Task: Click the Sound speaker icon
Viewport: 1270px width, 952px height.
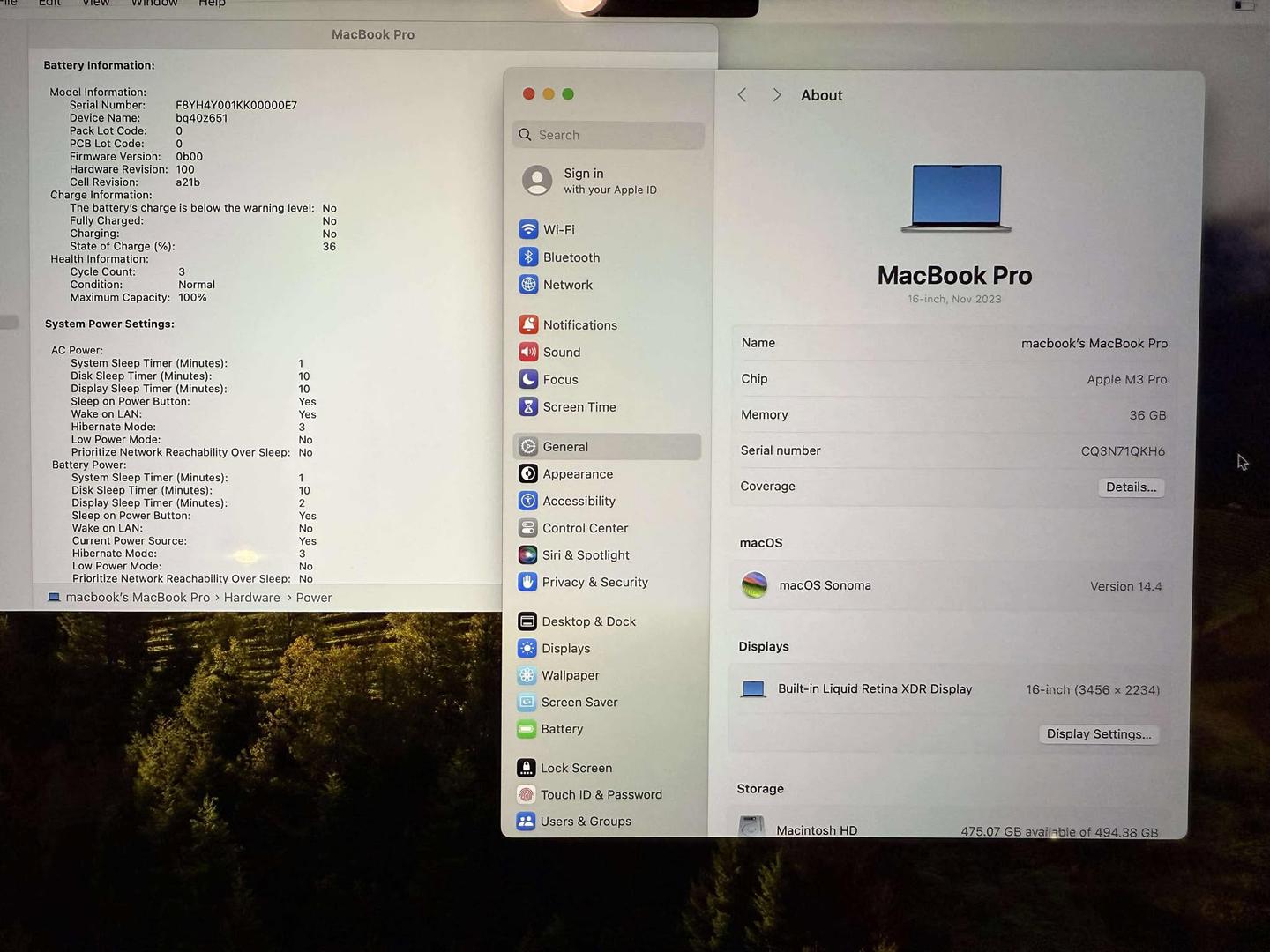Action: (528, 352)
